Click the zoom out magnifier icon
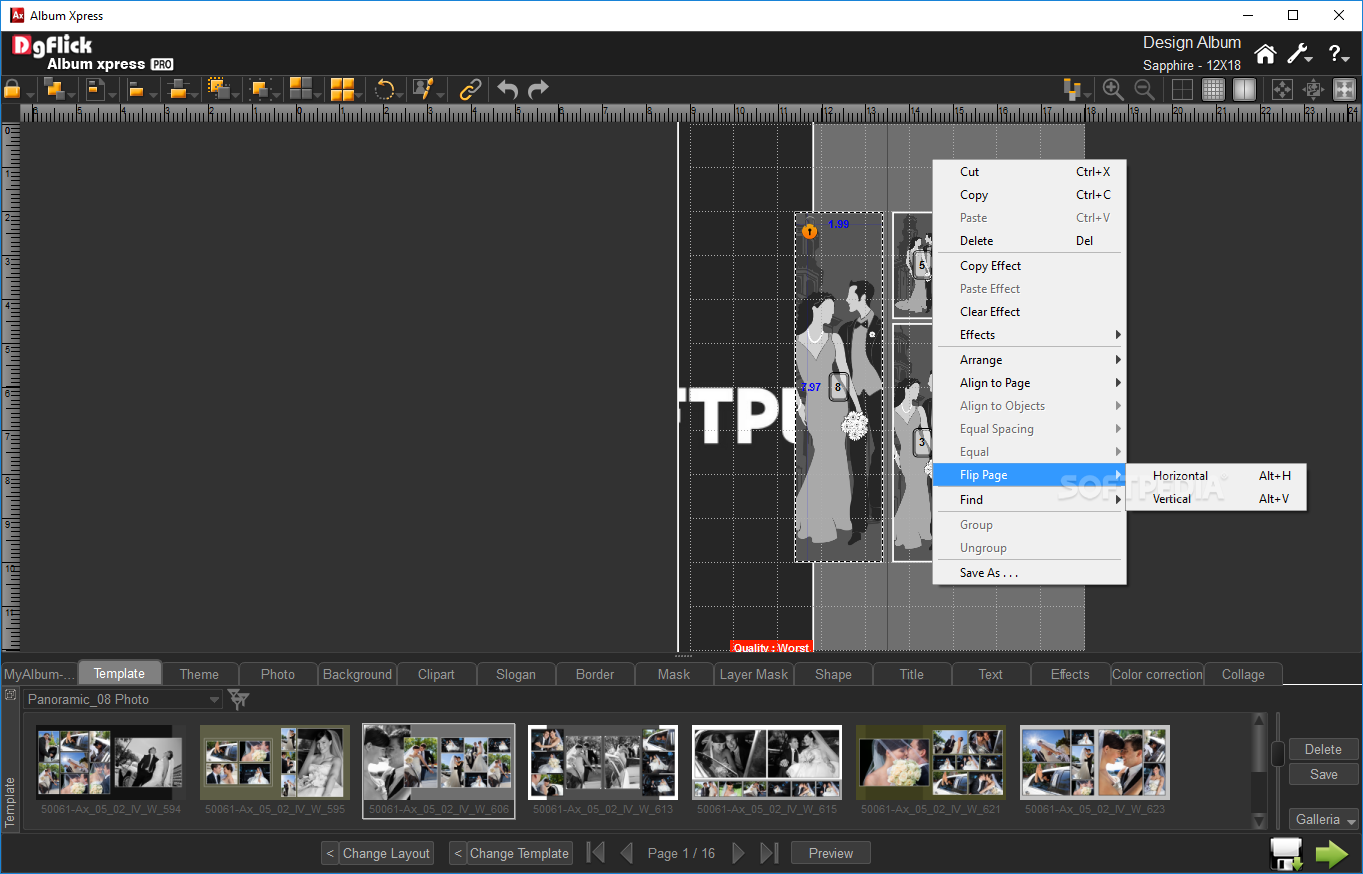 [x=1145, y=90]
